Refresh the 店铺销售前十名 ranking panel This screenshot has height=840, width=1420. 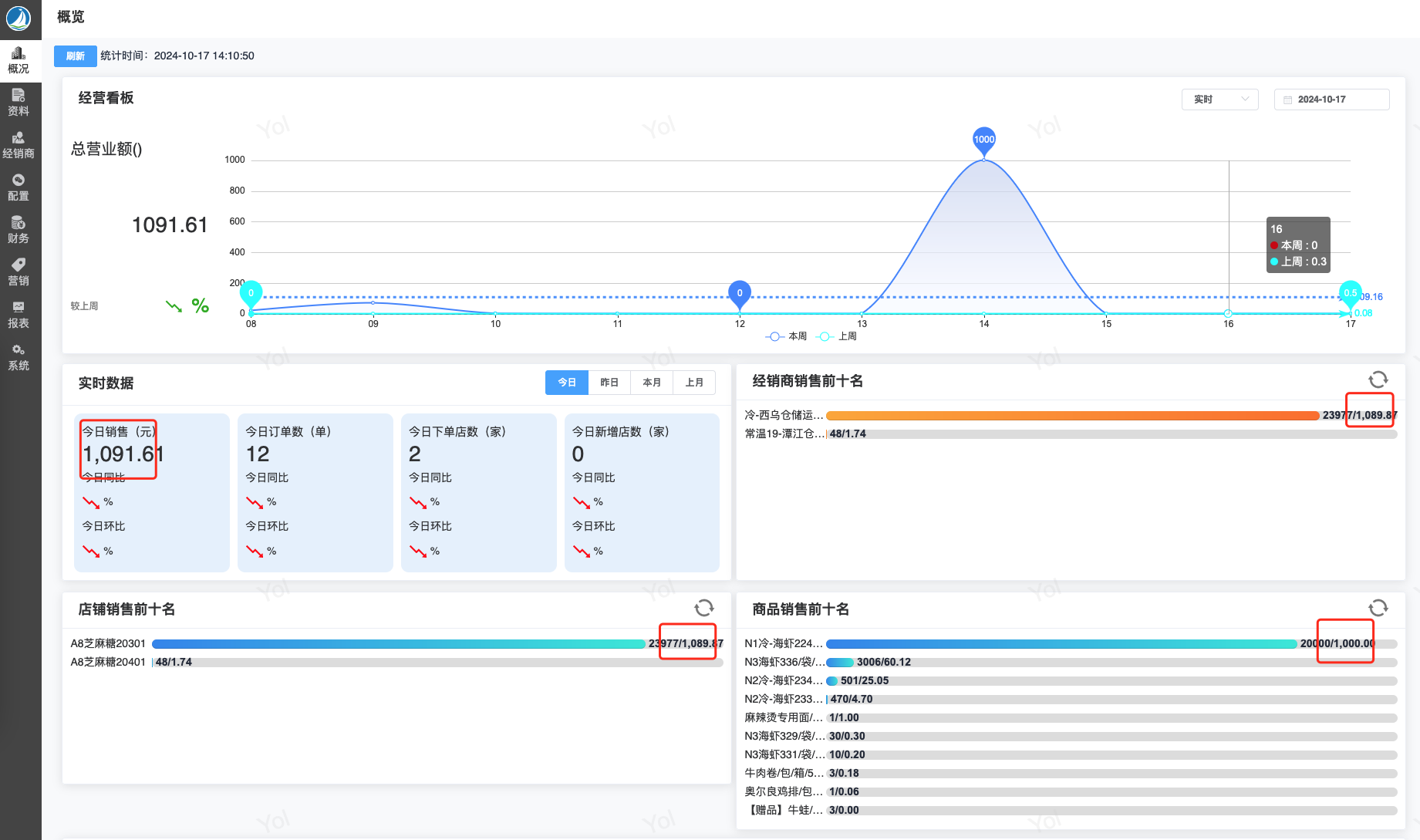[703, 608]
